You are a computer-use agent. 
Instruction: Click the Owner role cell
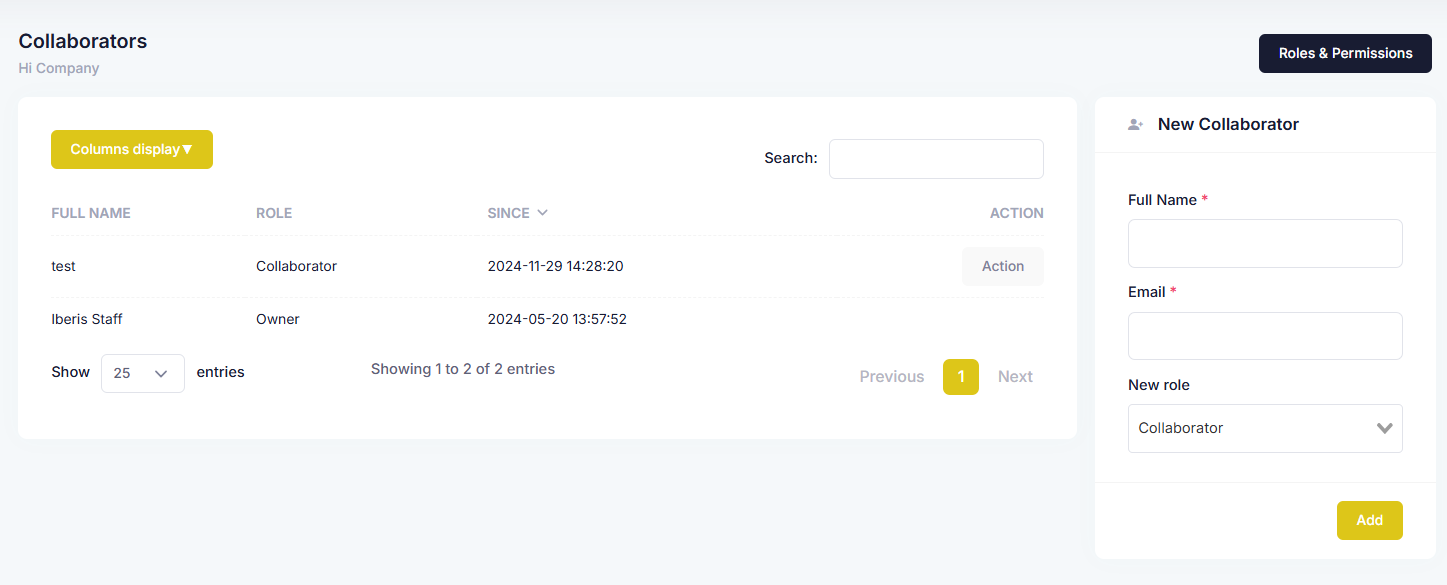[278, 319]
